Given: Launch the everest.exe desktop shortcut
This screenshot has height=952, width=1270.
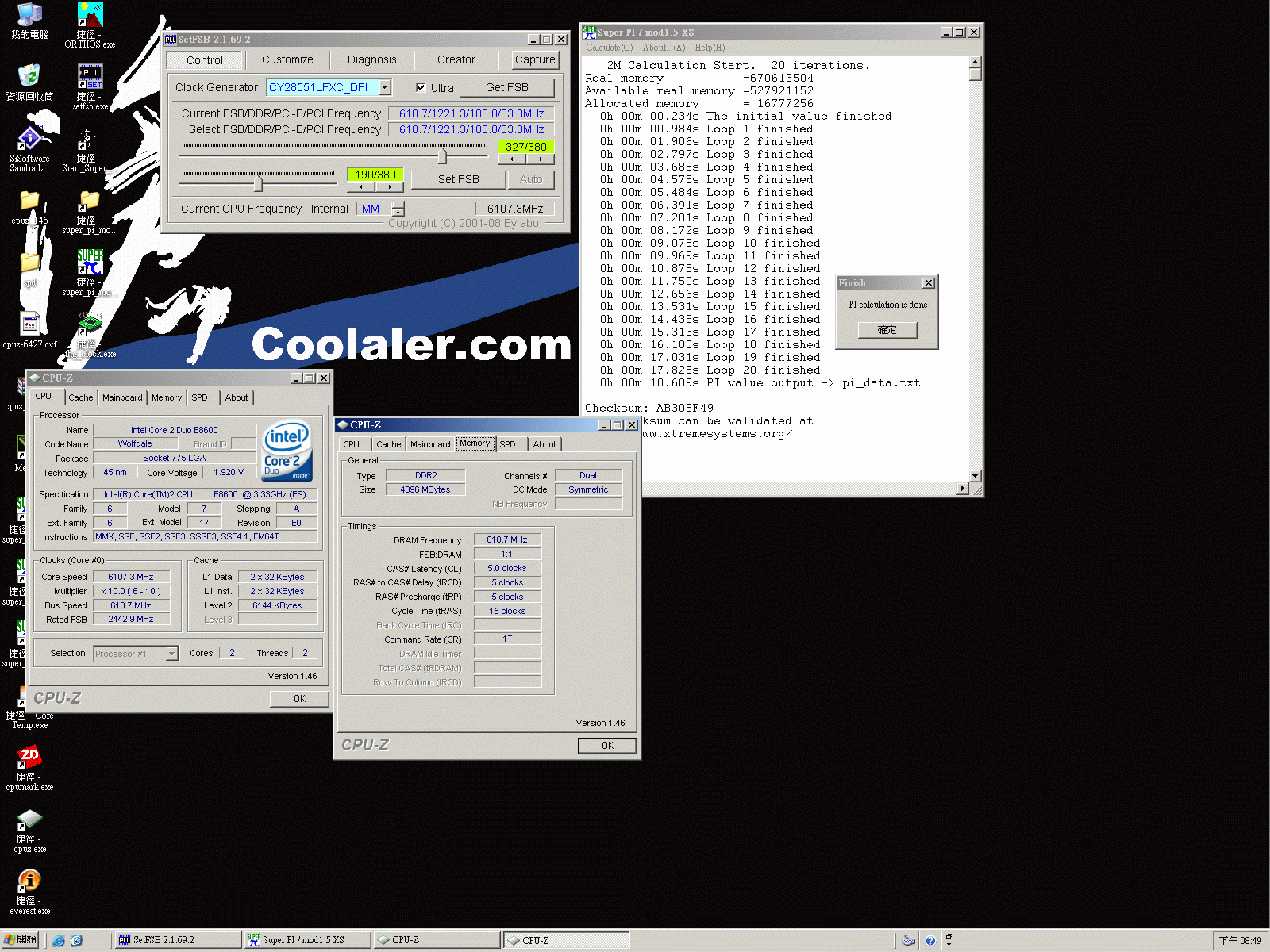Looking at the screenshot, I should click(29, 881).
